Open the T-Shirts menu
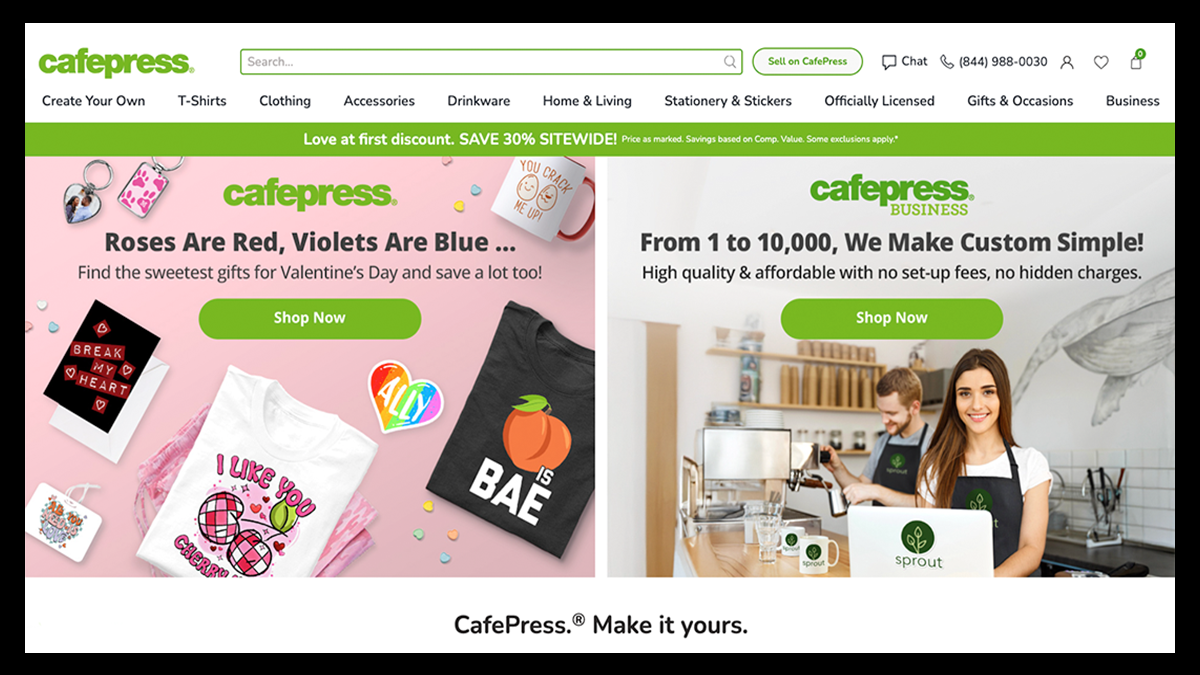1200x675 pixels. tap(202, 101)
